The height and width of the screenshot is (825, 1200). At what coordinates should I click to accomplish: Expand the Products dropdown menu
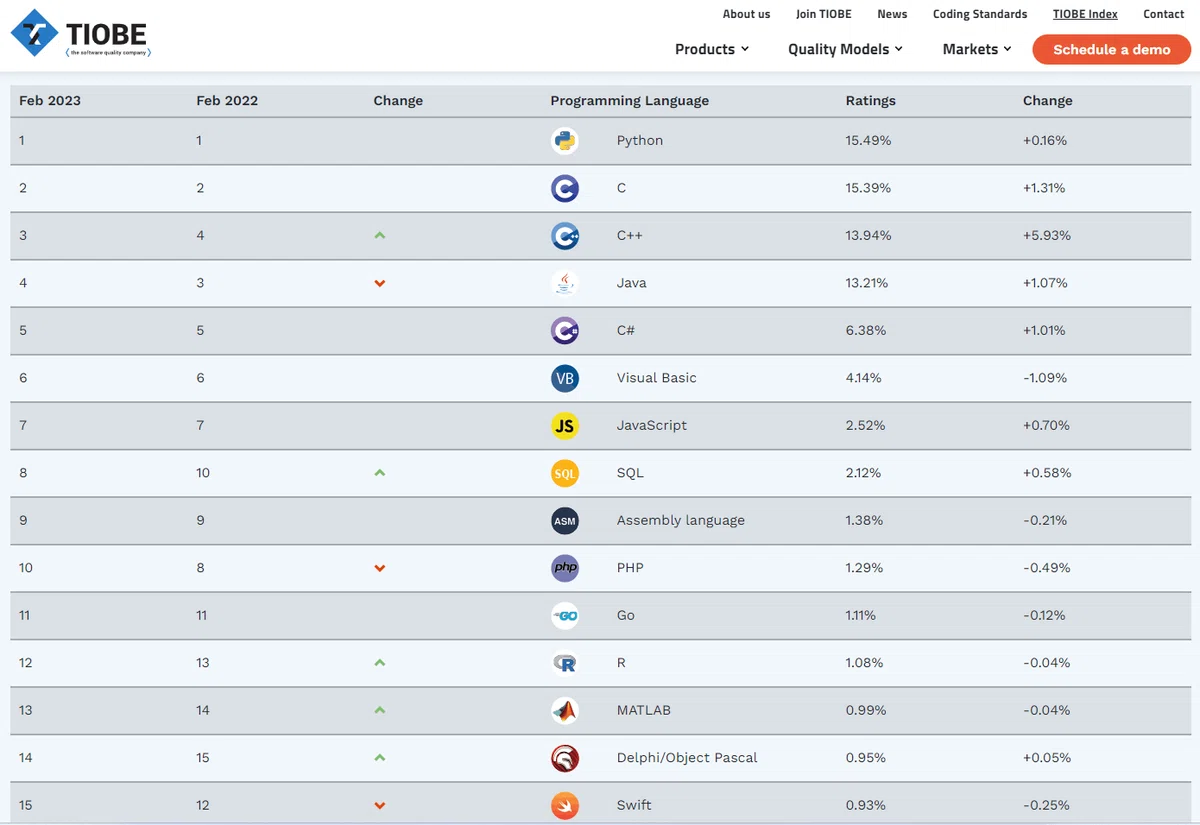[x=712, y=49]
